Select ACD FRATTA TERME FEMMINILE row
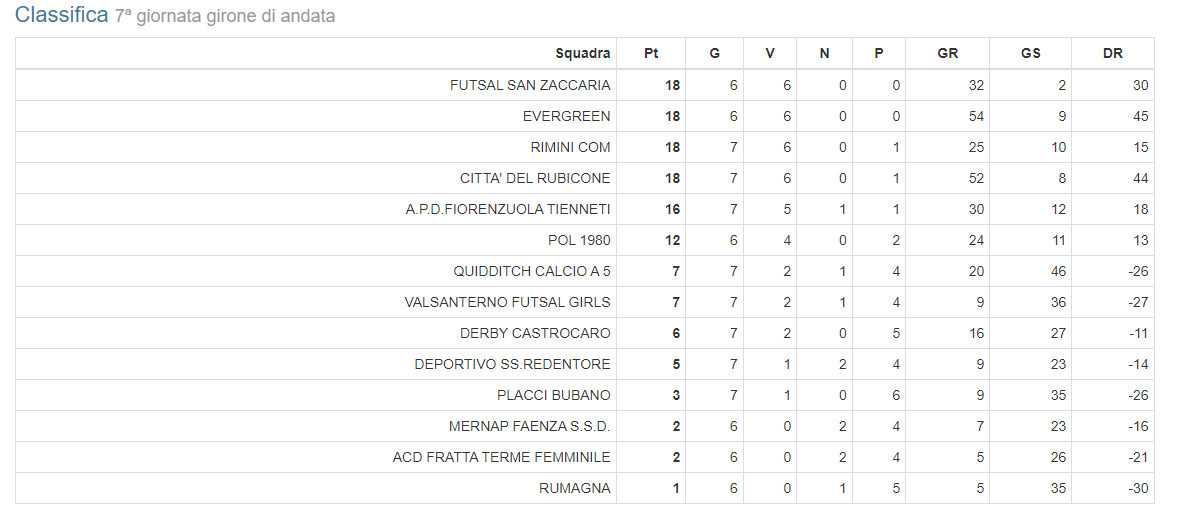 pyautogui.click(x=584, y=457)
